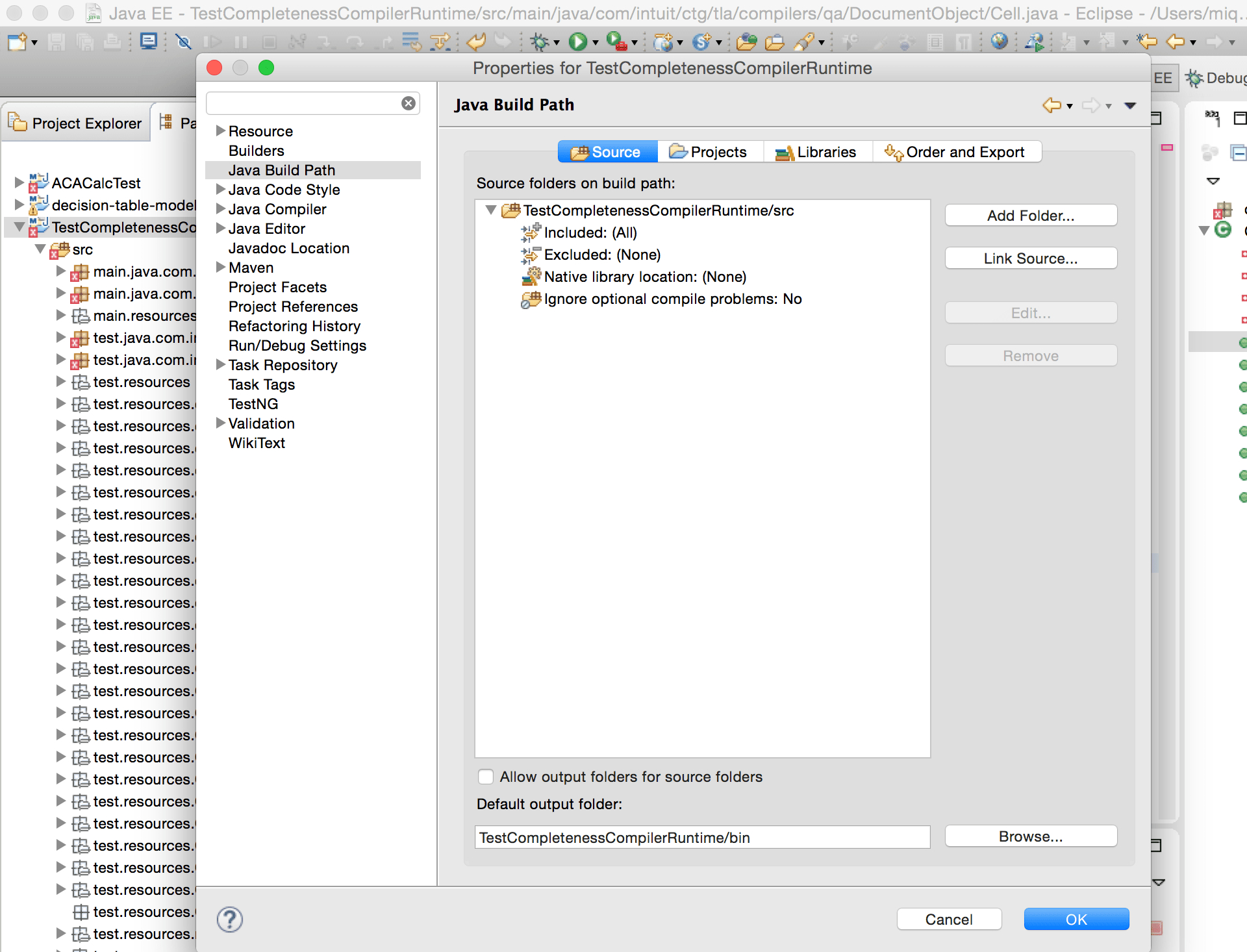
Task: Switch to the Source tab
Action: click(608, 152)
